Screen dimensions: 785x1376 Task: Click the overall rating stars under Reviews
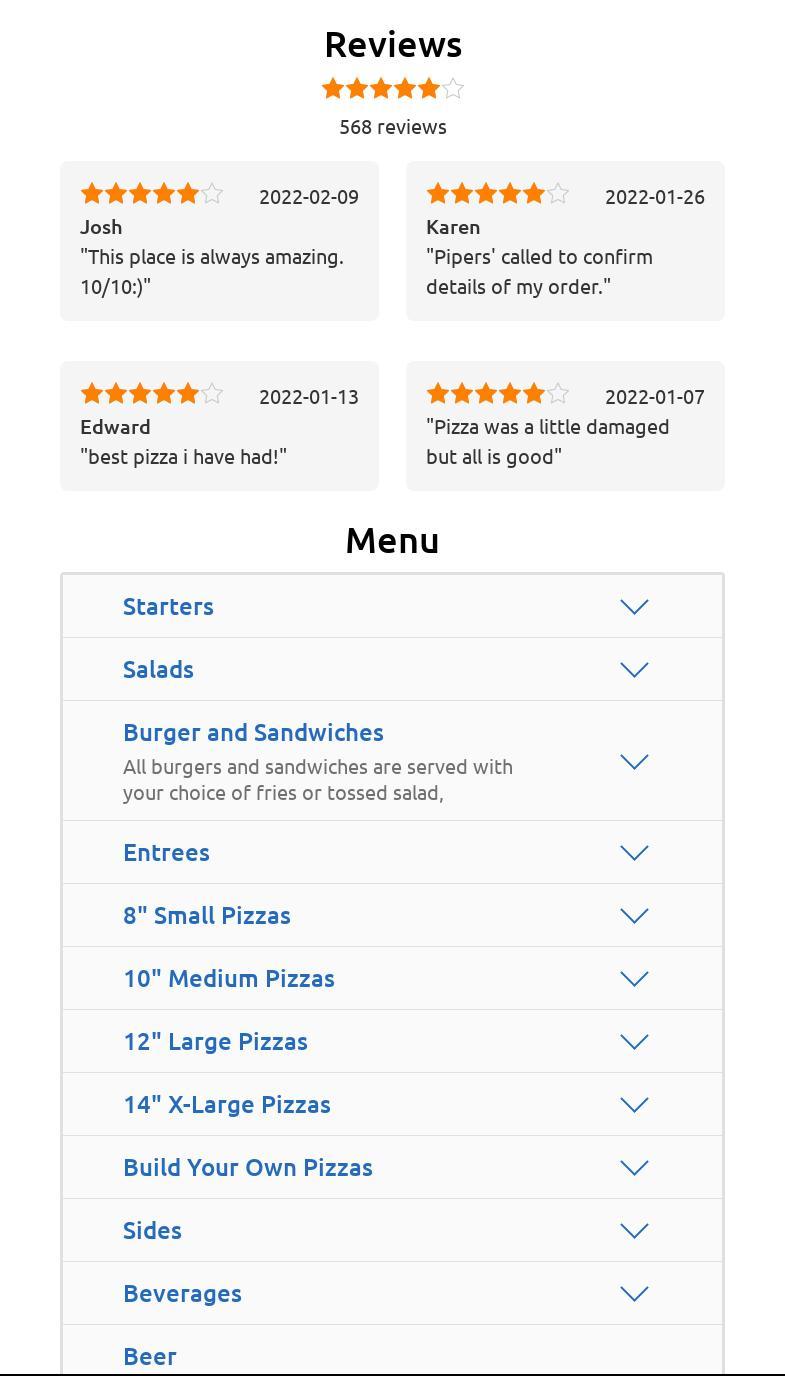[x=393, y=89]
